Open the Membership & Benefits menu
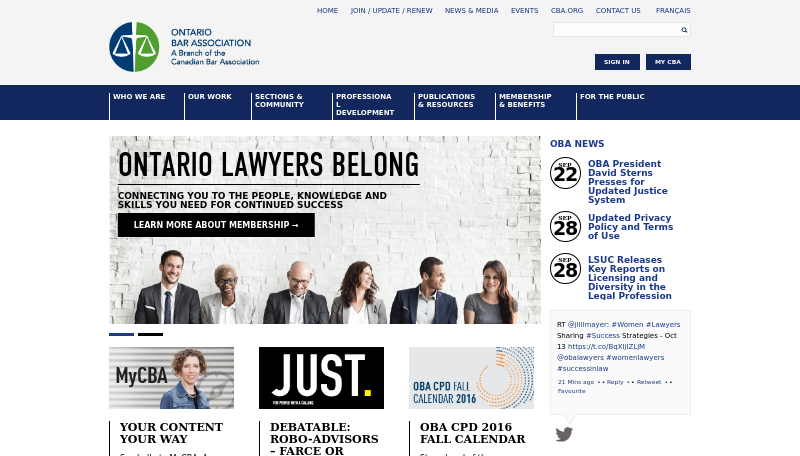This screenshot has height=456, width=800. tap(525, 100)
